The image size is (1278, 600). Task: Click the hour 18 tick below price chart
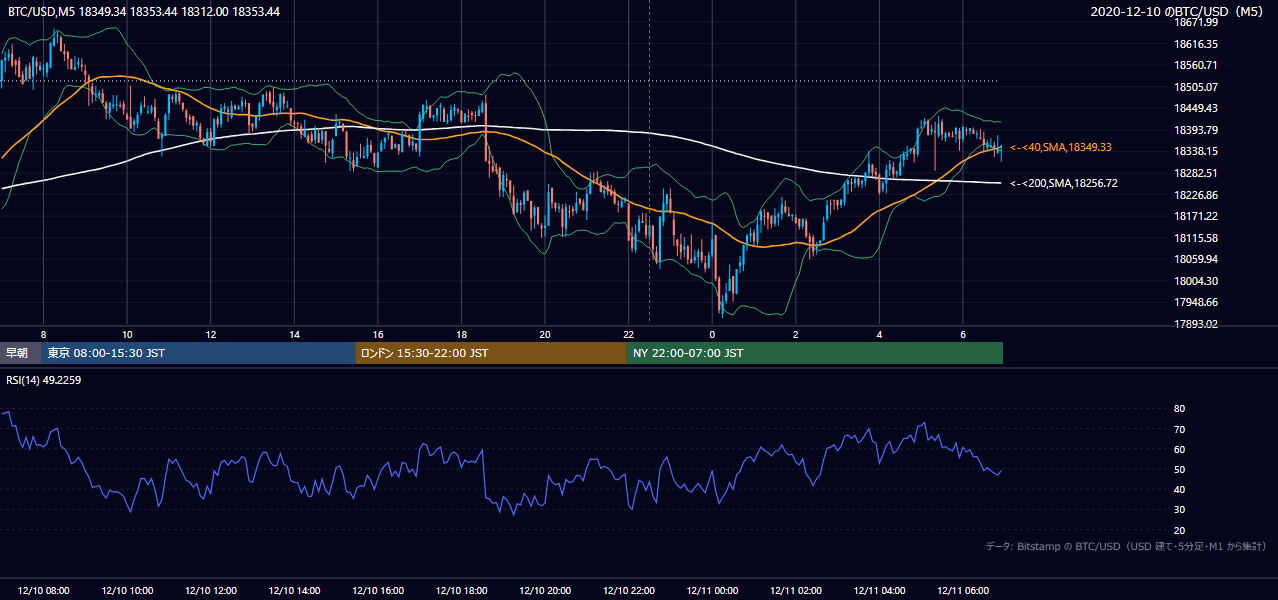pyautogui.click(x=461, y=334)
